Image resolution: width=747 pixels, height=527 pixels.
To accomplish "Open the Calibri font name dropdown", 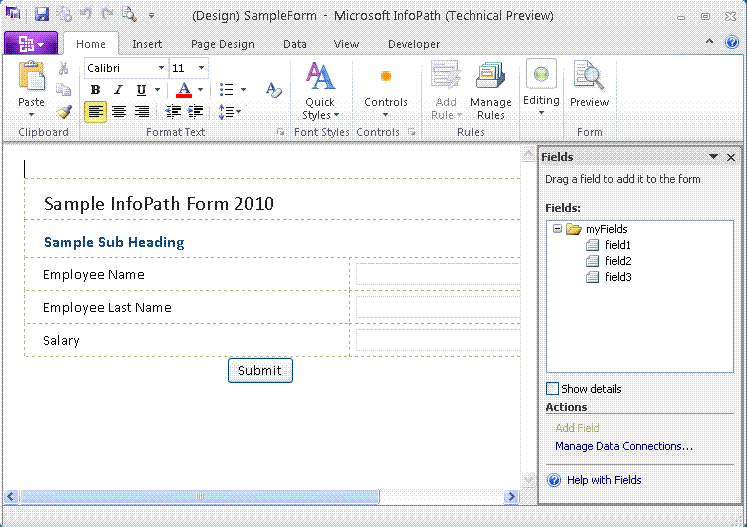I will tap(162, 68).
